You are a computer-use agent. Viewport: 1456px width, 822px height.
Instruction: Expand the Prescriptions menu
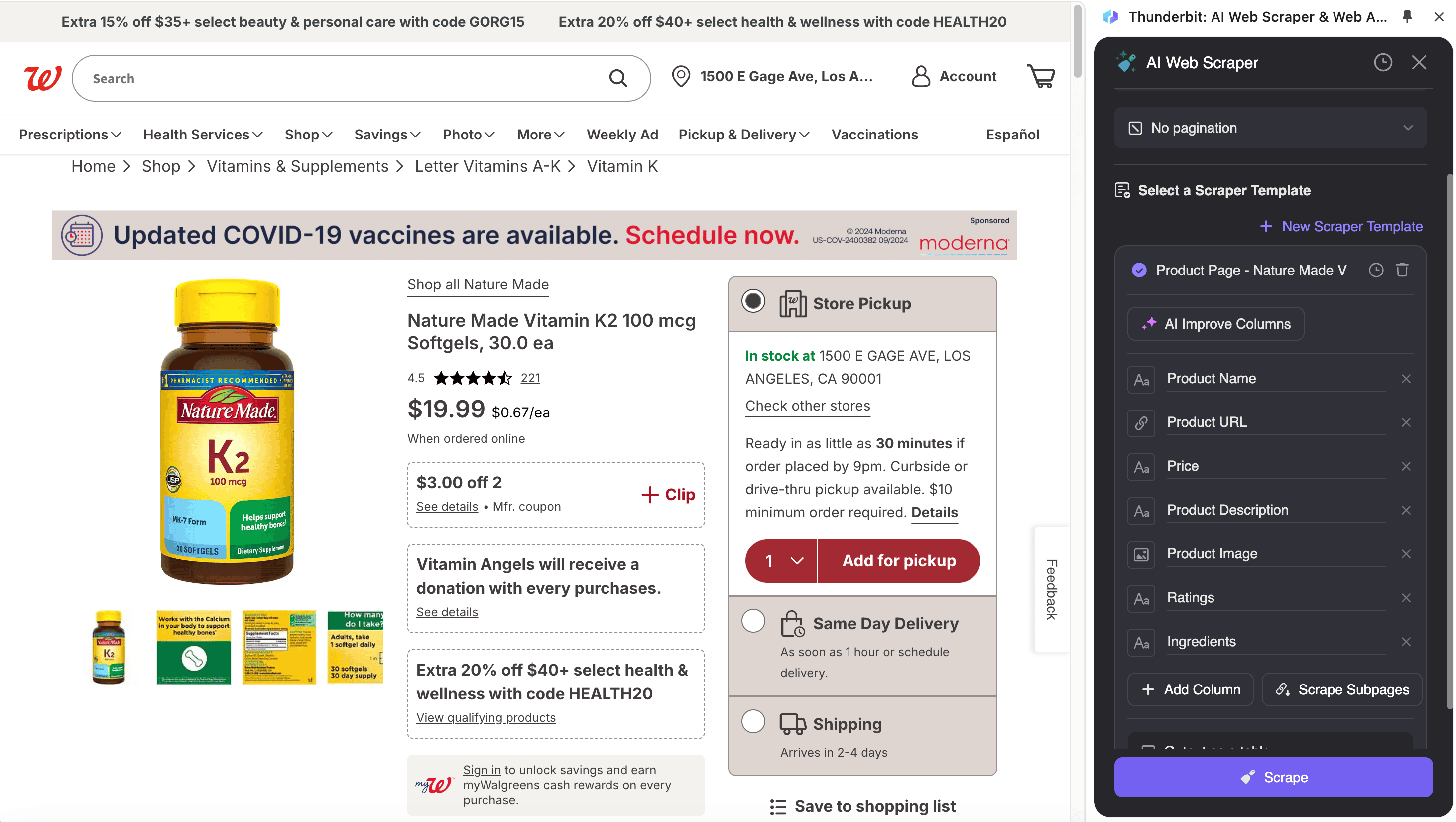coord(70,135)
